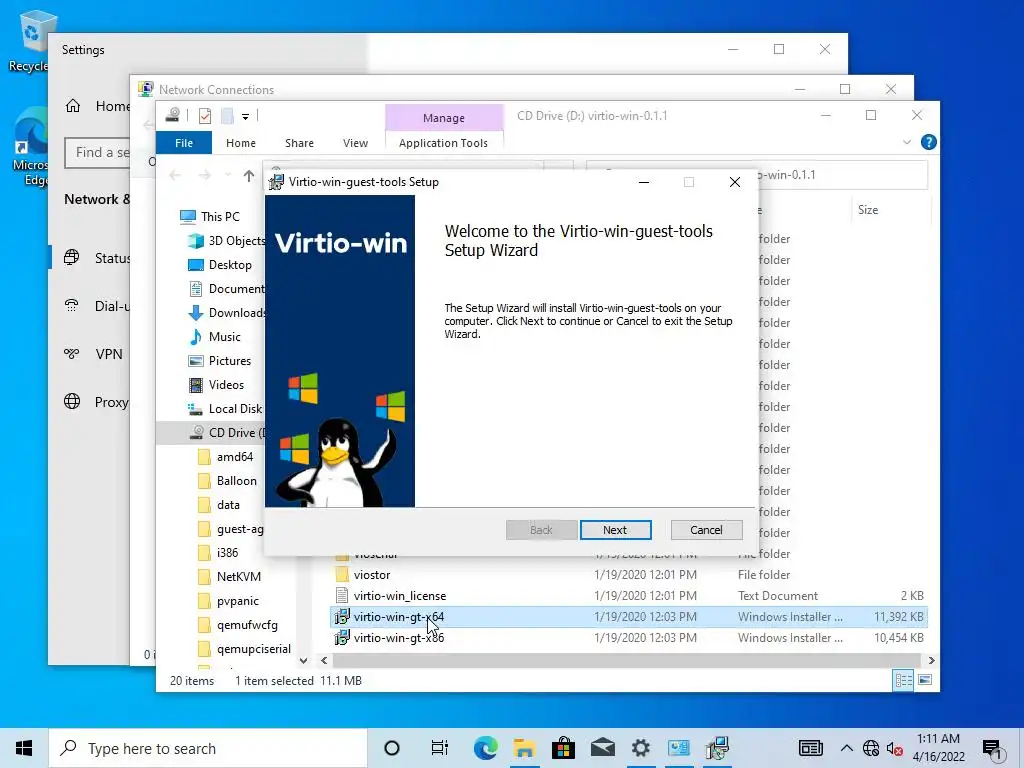1024x768 pixels.
Task: Open the qemupciserial folder in tree
Action: [244, 648]
